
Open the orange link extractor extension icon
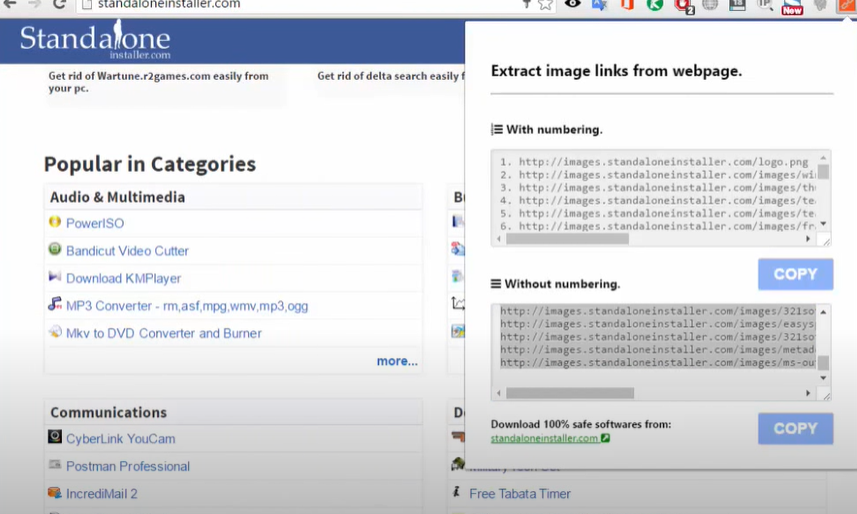click(x=846, y=5)
